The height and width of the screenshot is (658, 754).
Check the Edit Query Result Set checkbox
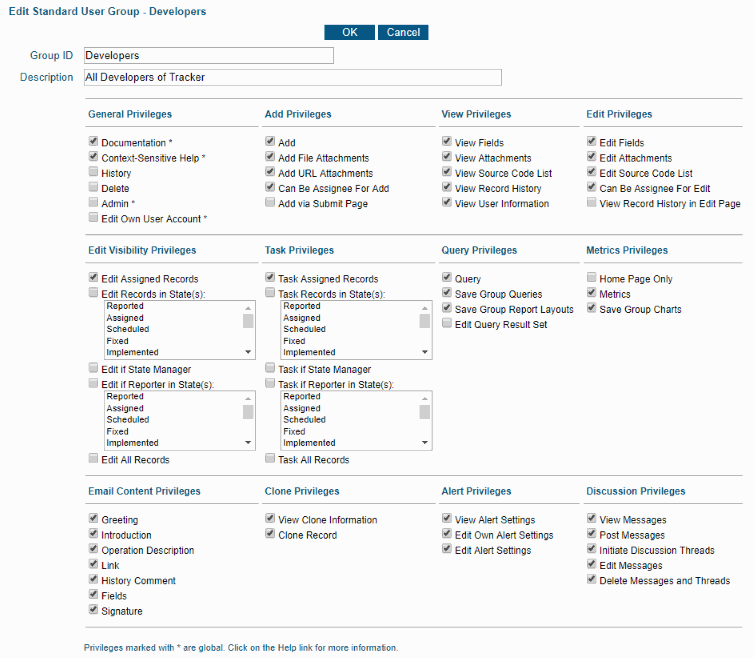pos(447,324)
